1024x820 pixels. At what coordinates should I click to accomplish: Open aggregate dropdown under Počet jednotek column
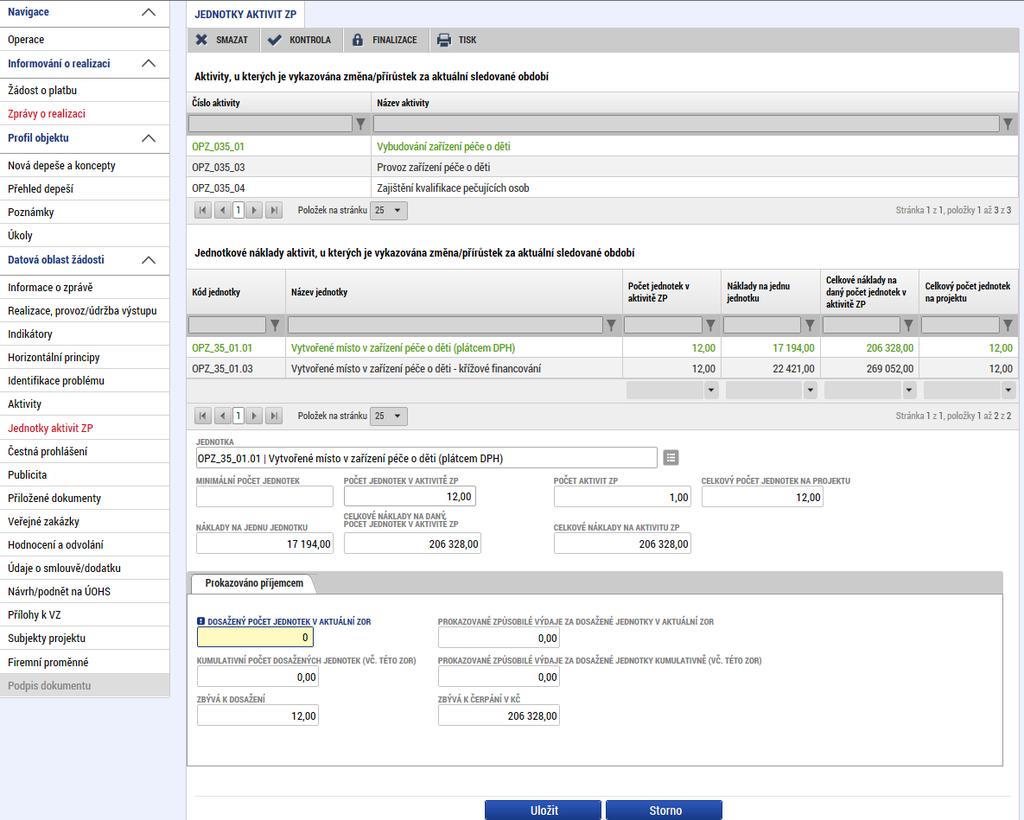pyautogui.click(x=711, y=390)
